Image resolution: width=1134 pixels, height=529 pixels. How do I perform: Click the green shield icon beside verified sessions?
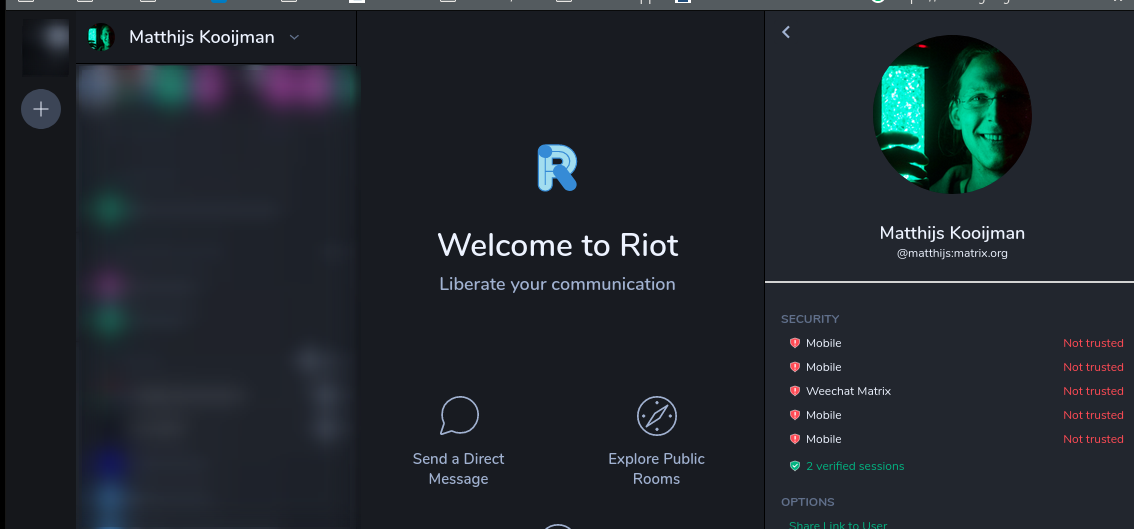tap(795, 466)
